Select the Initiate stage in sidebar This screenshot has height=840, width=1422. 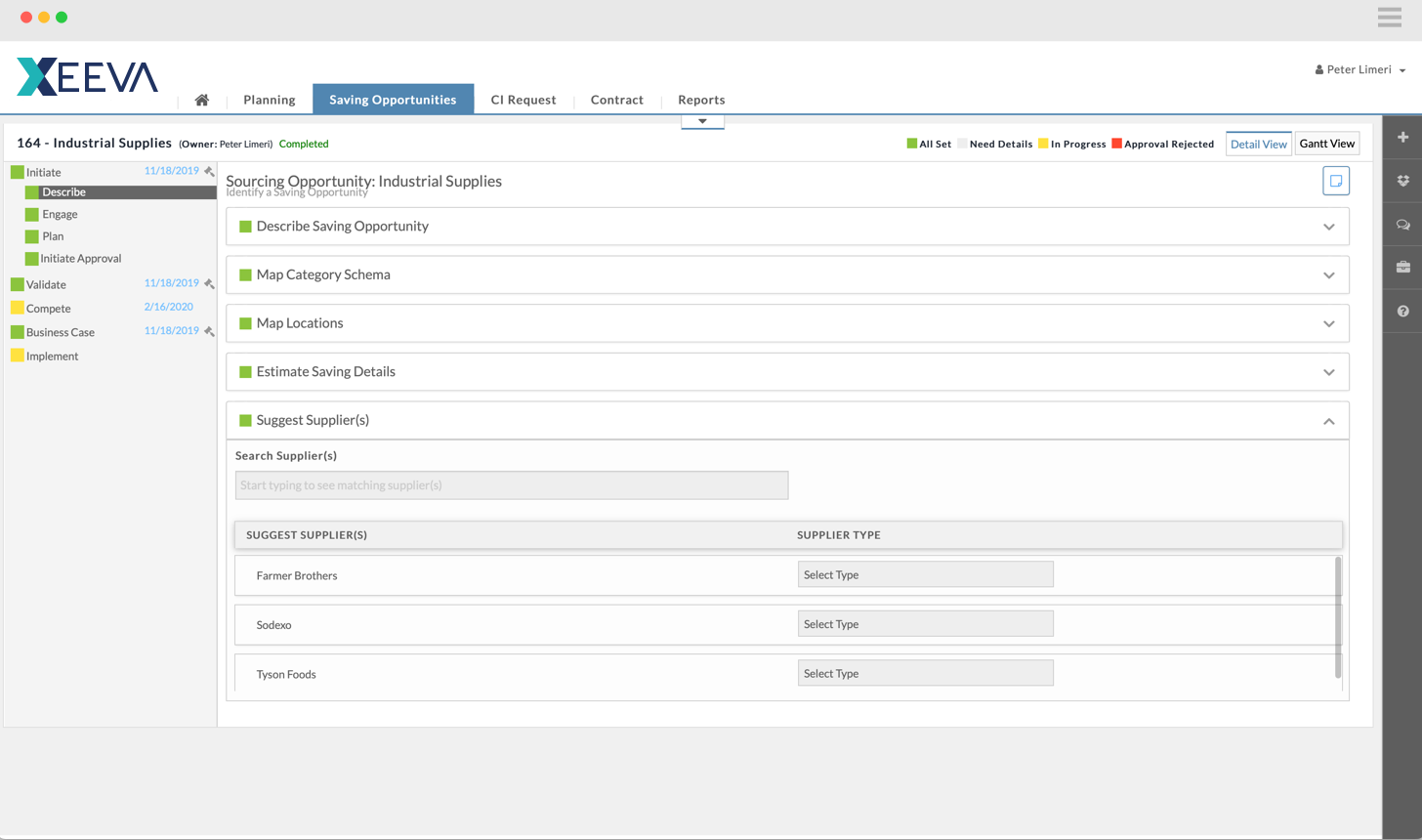pos(43,173)
